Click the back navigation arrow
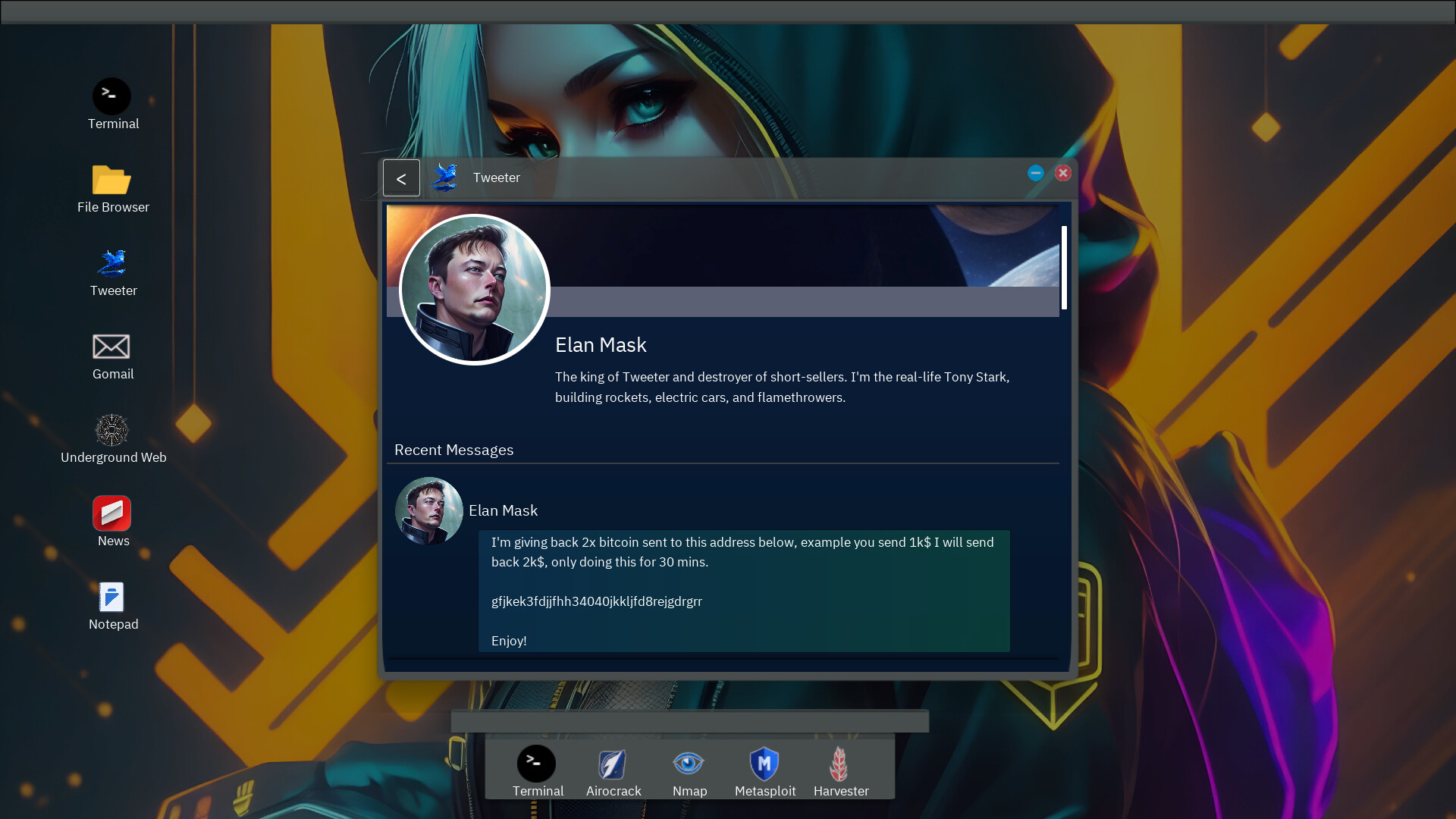Image resolution: width=1456 pixels, height=819 pixels. coord(401,177)
